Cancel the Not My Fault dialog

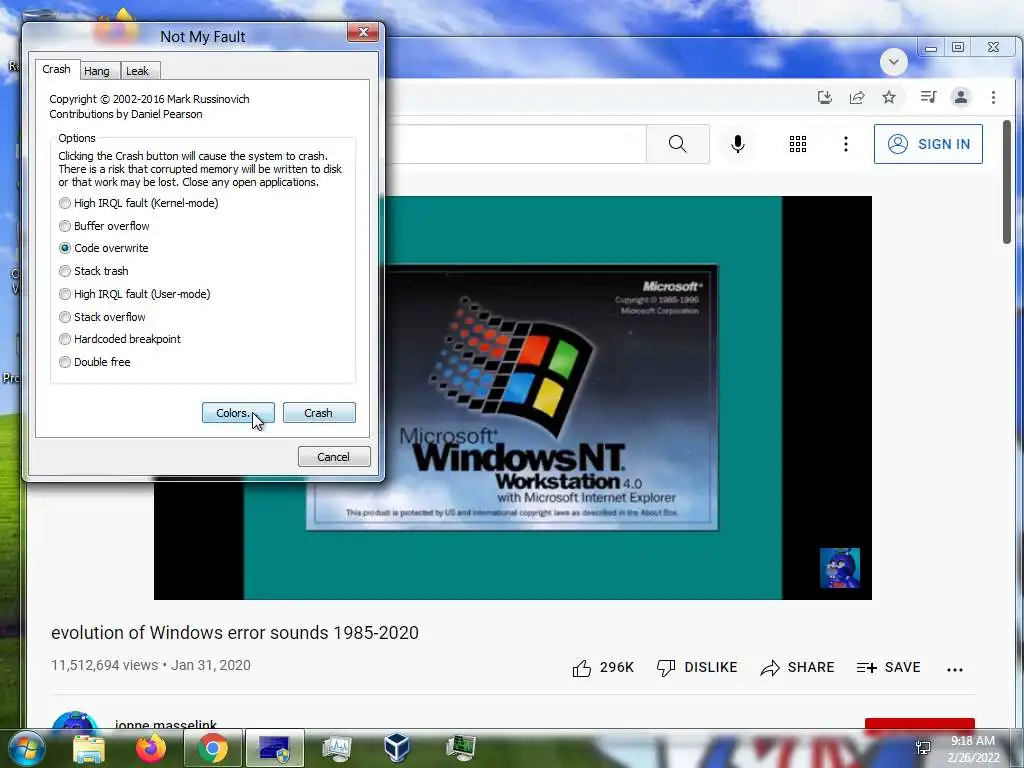[334, 456]
